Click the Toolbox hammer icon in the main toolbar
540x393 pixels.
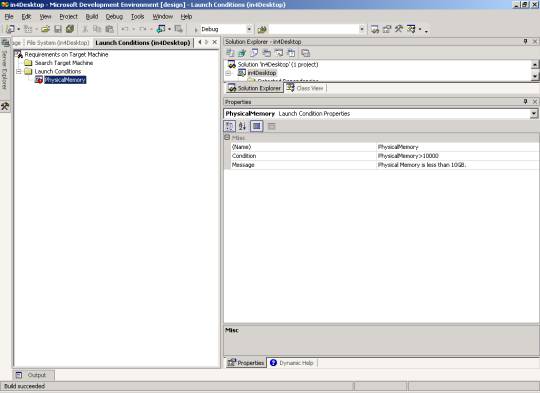[399, 29]
